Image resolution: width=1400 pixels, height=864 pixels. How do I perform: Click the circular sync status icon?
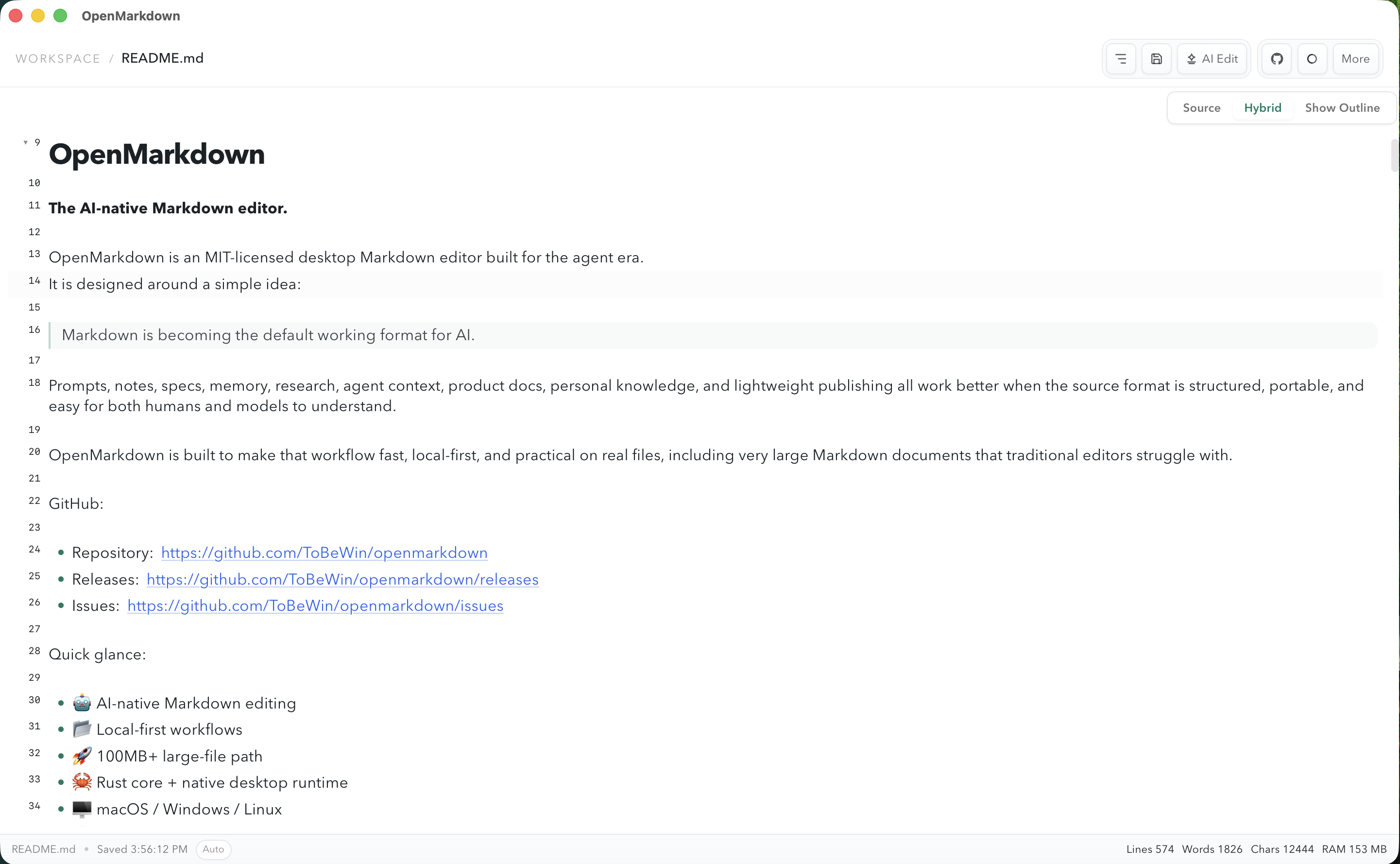coord(1312,58)
